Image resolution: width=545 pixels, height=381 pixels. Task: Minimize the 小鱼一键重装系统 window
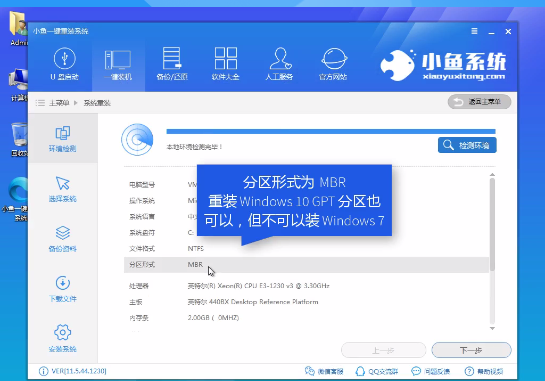(491, 32)
